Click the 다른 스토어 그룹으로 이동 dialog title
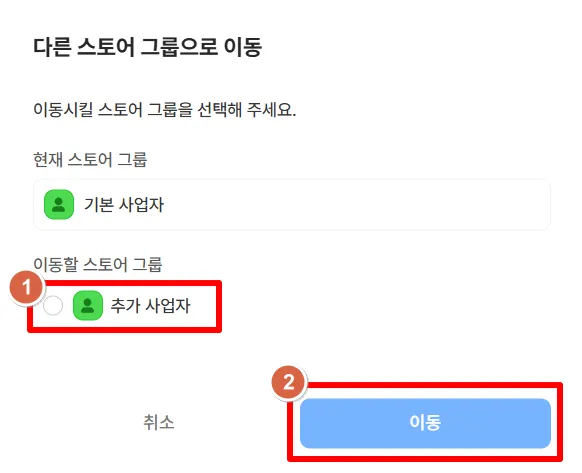The image size is (582, 473). pos(148,47)
